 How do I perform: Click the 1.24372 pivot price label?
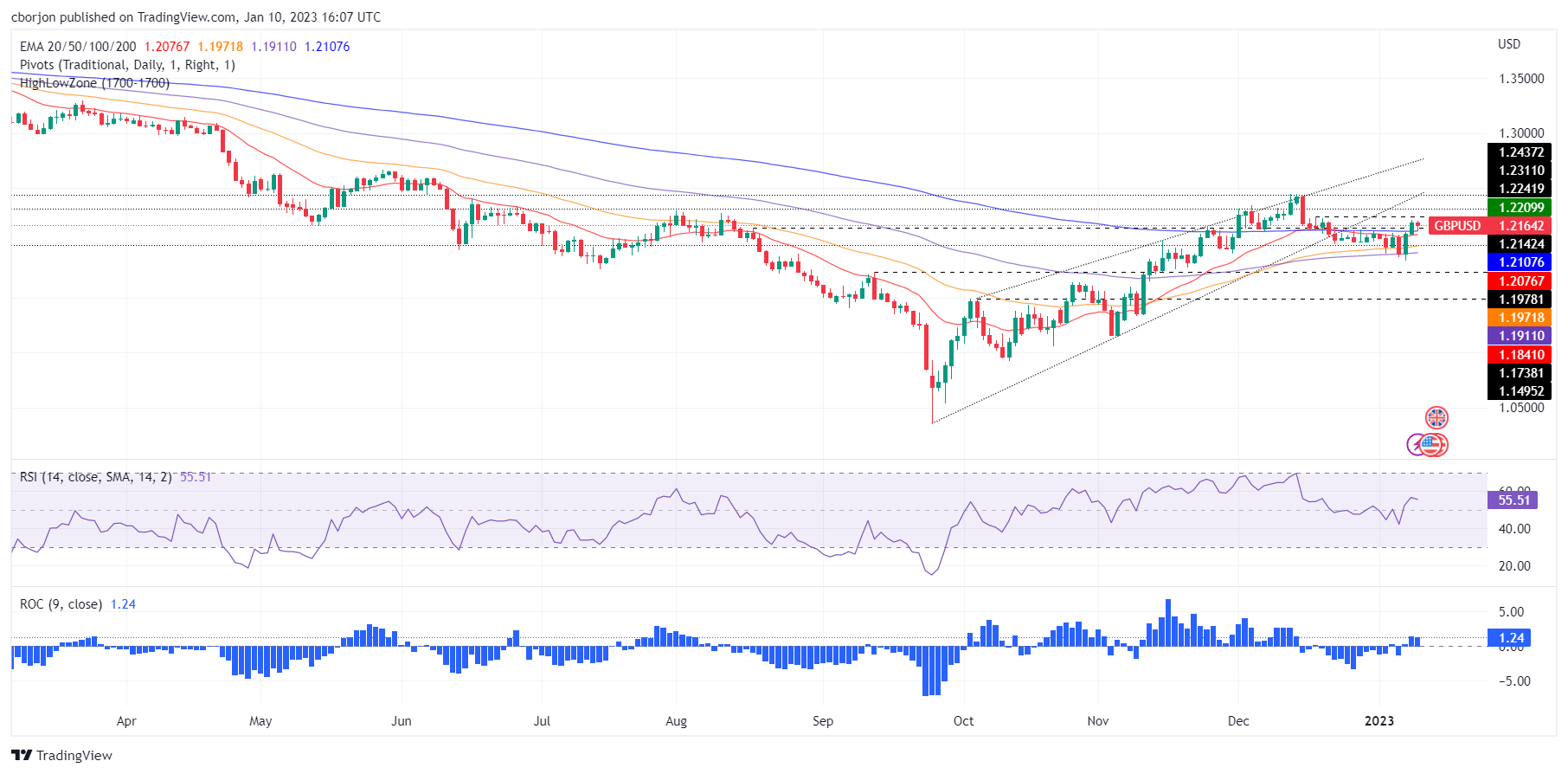click(x=1521, y=152)
